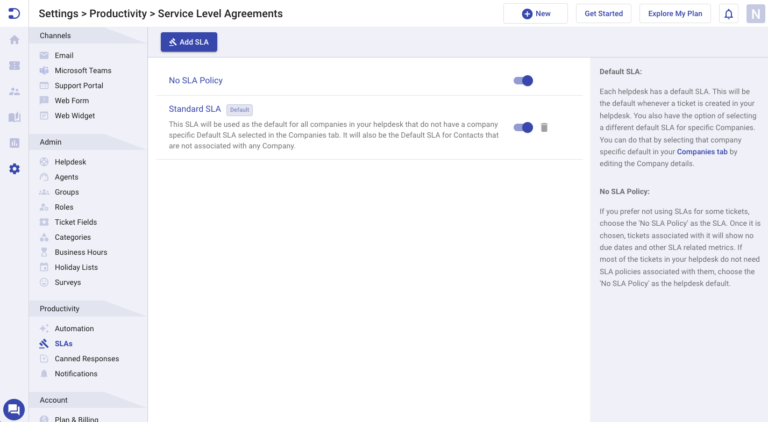Open the tickets icon in left rail
Image resolution: width=768 pixels, height=422 pixels.
(14, 66)
